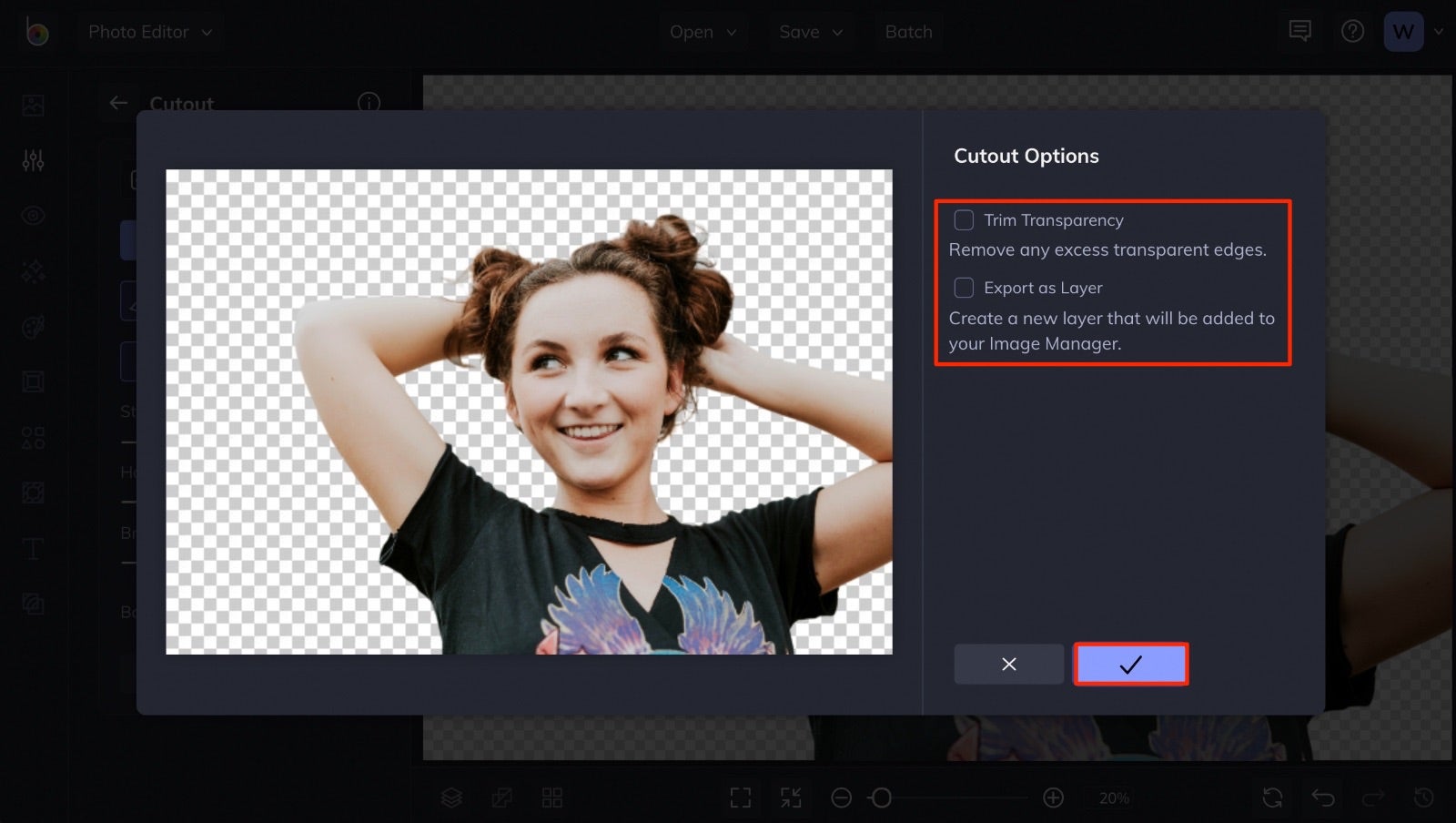Open the Graphics shapes panel
This screenshot has width=1456, height=823.
click(x=33, y=438)
